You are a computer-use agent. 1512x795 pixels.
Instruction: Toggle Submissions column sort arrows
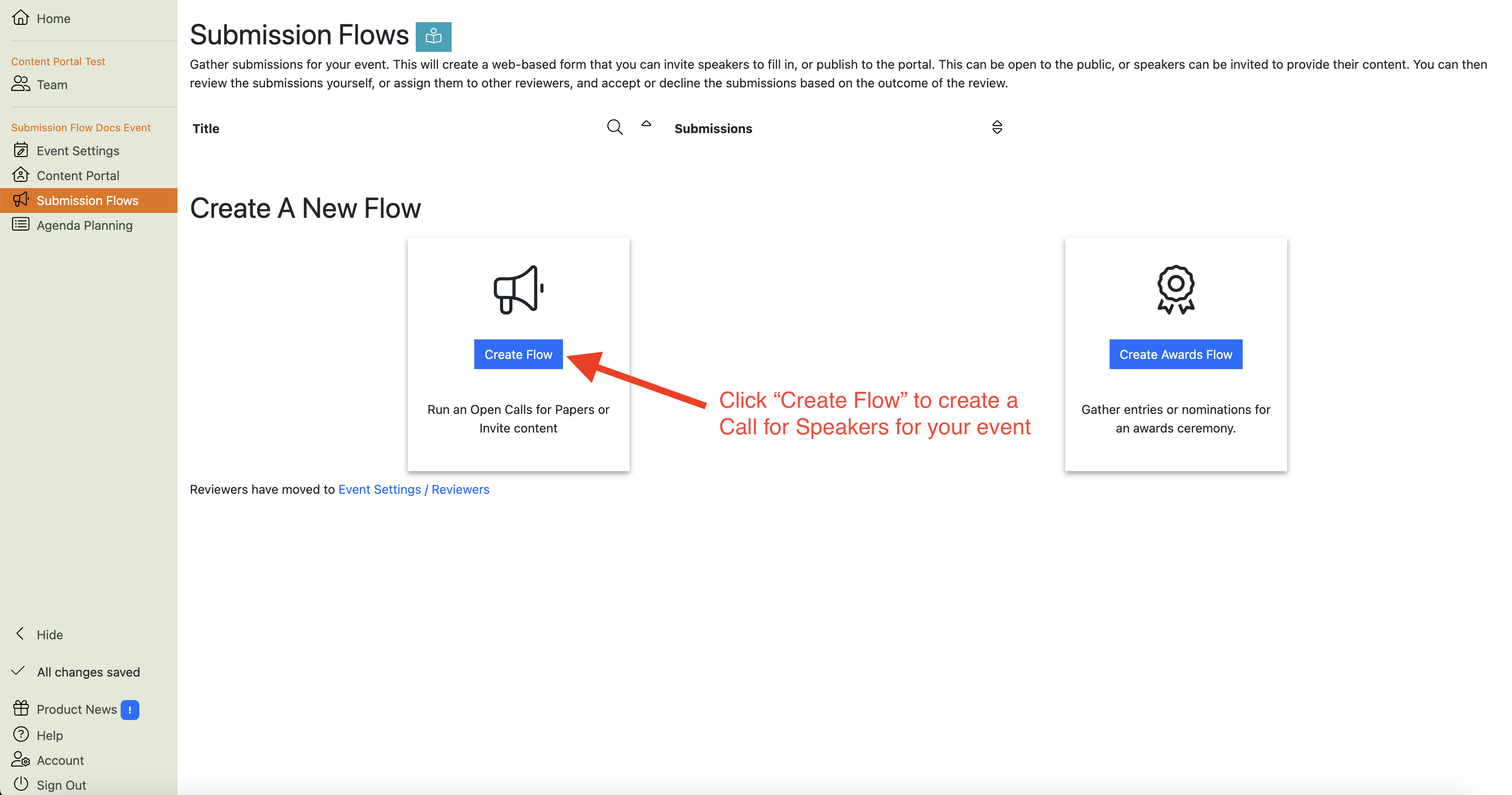click(996, 127)
